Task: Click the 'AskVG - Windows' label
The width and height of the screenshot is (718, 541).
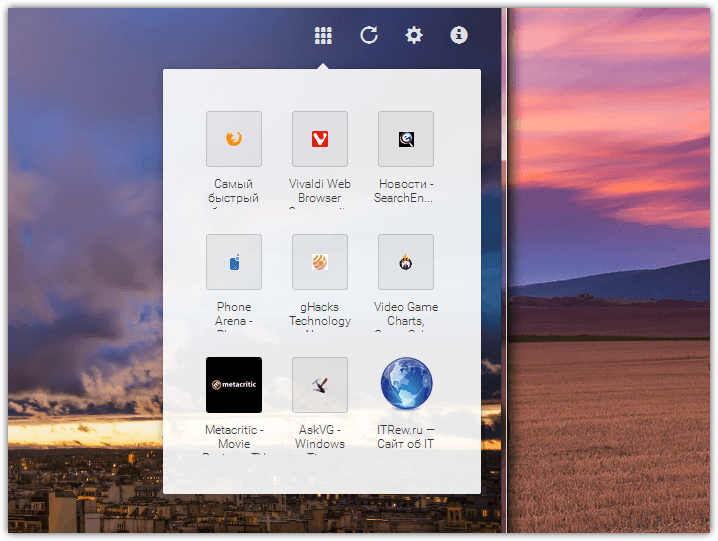Action: coord(320,437)
